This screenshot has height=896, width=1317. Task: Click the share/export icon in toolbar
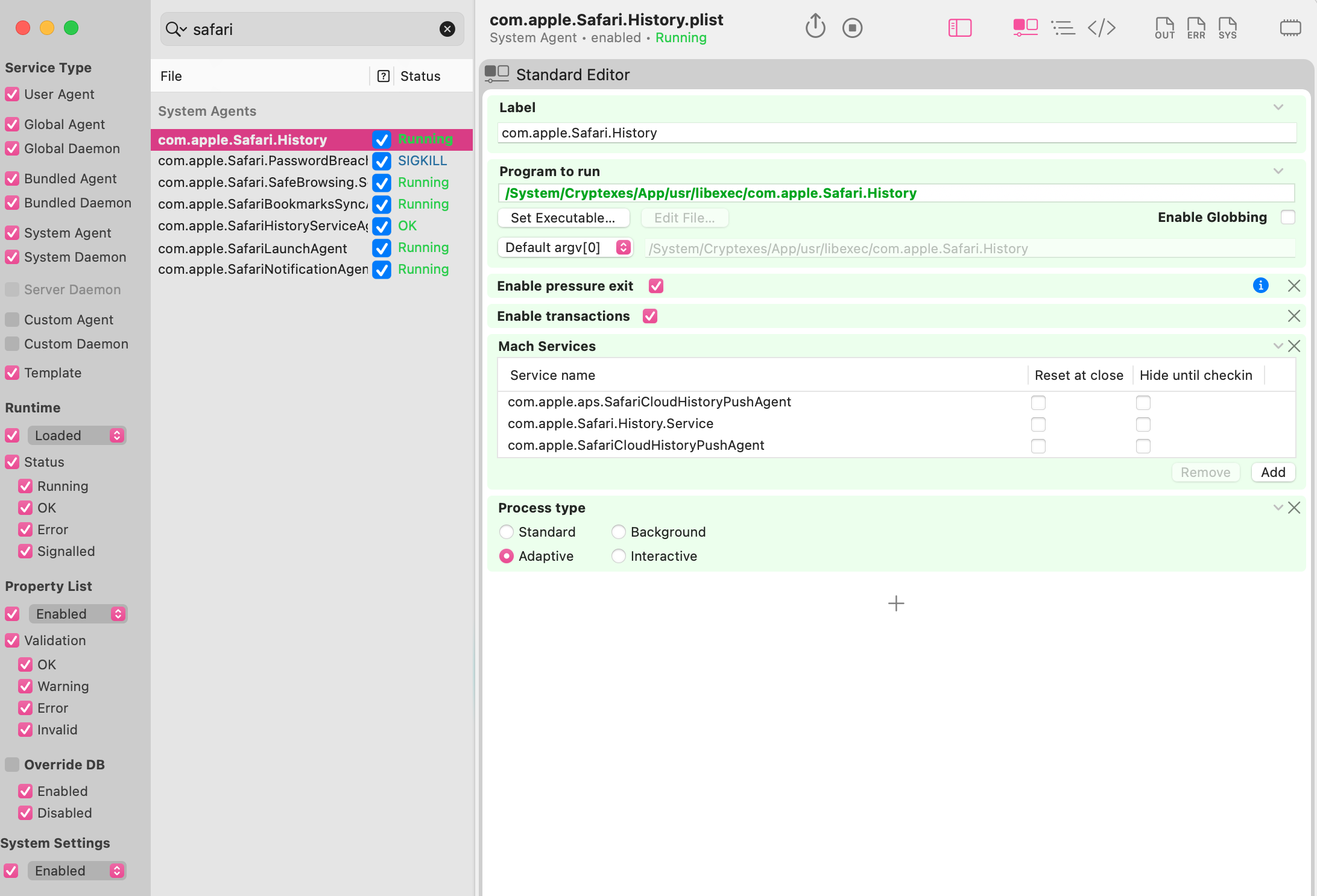(815, 27)
